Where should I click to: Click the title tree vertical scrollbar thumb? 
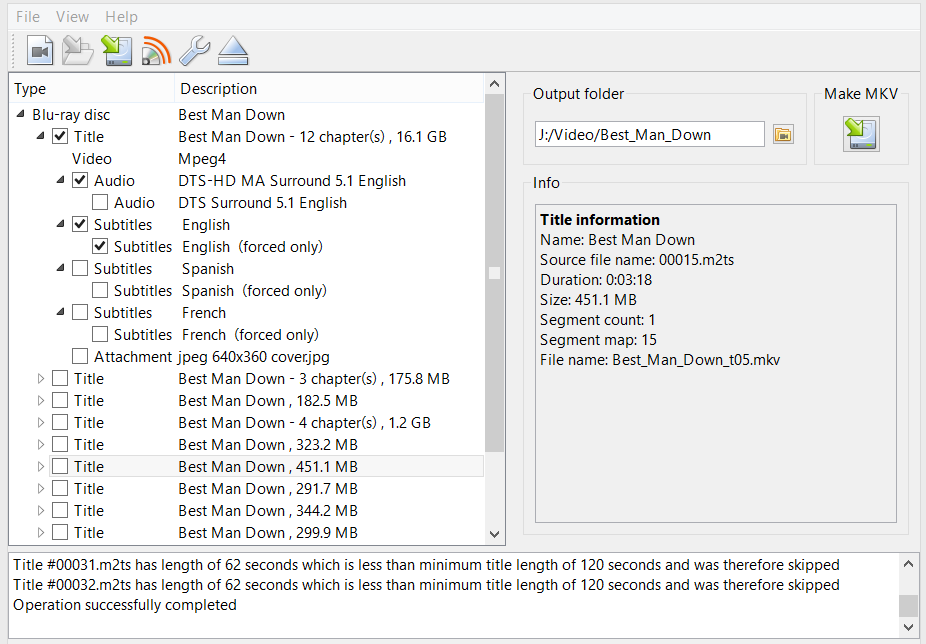pyautogui.click(x=494, y=273)
